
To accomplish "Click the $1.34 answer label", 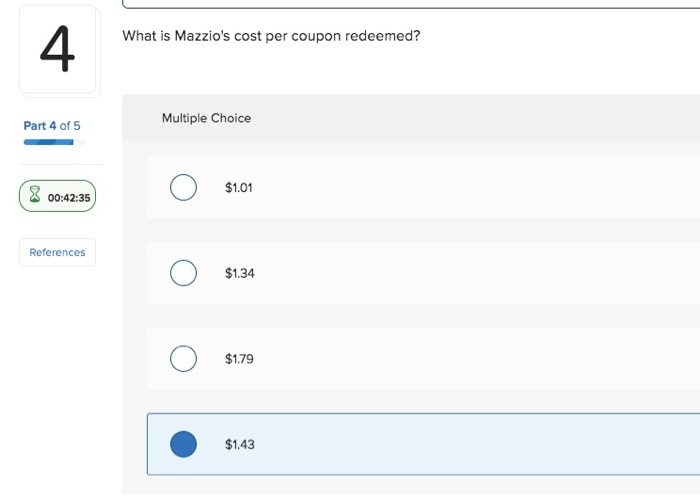I will pos(240,273).
